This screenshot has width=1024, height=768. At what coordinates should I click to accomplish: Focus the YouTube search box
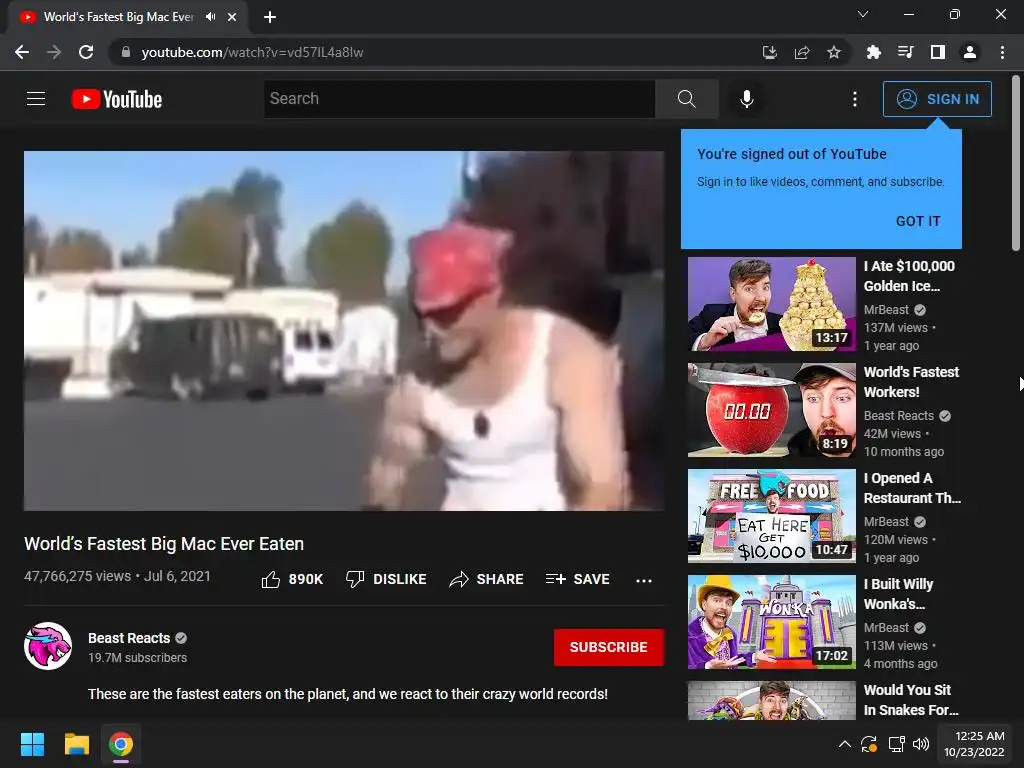point(459,99)
